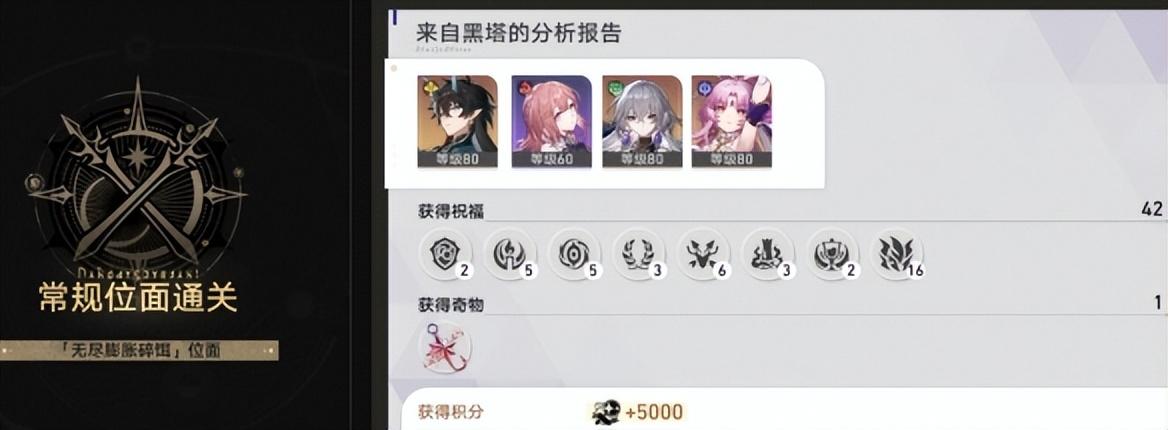The width and height of the screenshot is (1168, 430).
Task: Open the Elation blessing icon with count 2
Action: [831, 254]
